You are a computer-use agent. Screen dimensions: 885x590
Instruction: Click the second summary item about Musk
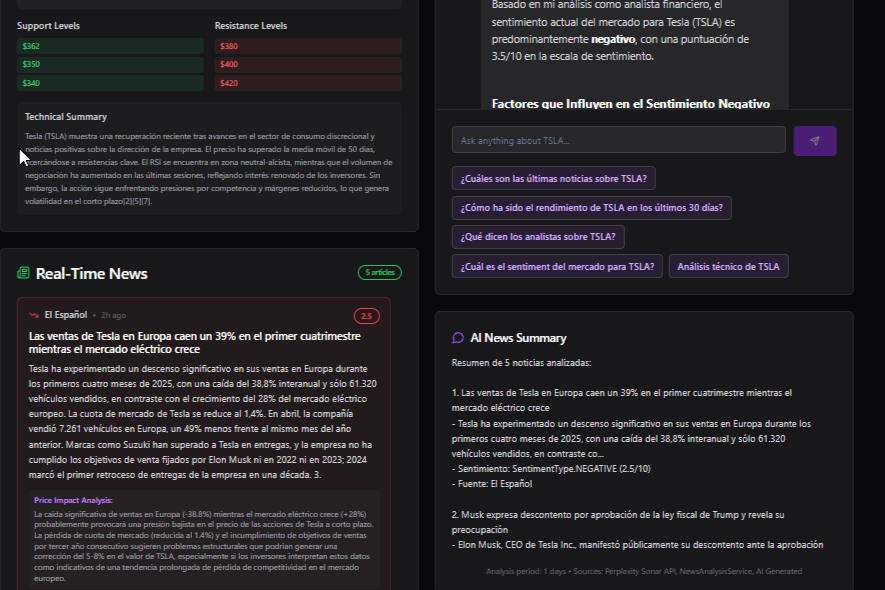[x=618, y=522]
